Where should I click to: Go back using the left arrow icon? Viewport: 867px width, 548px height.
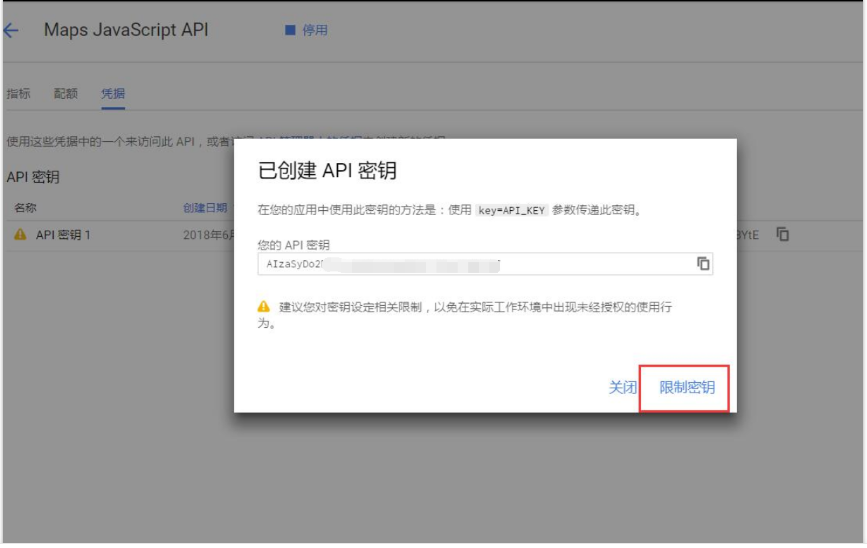click(x=11, y=30)
